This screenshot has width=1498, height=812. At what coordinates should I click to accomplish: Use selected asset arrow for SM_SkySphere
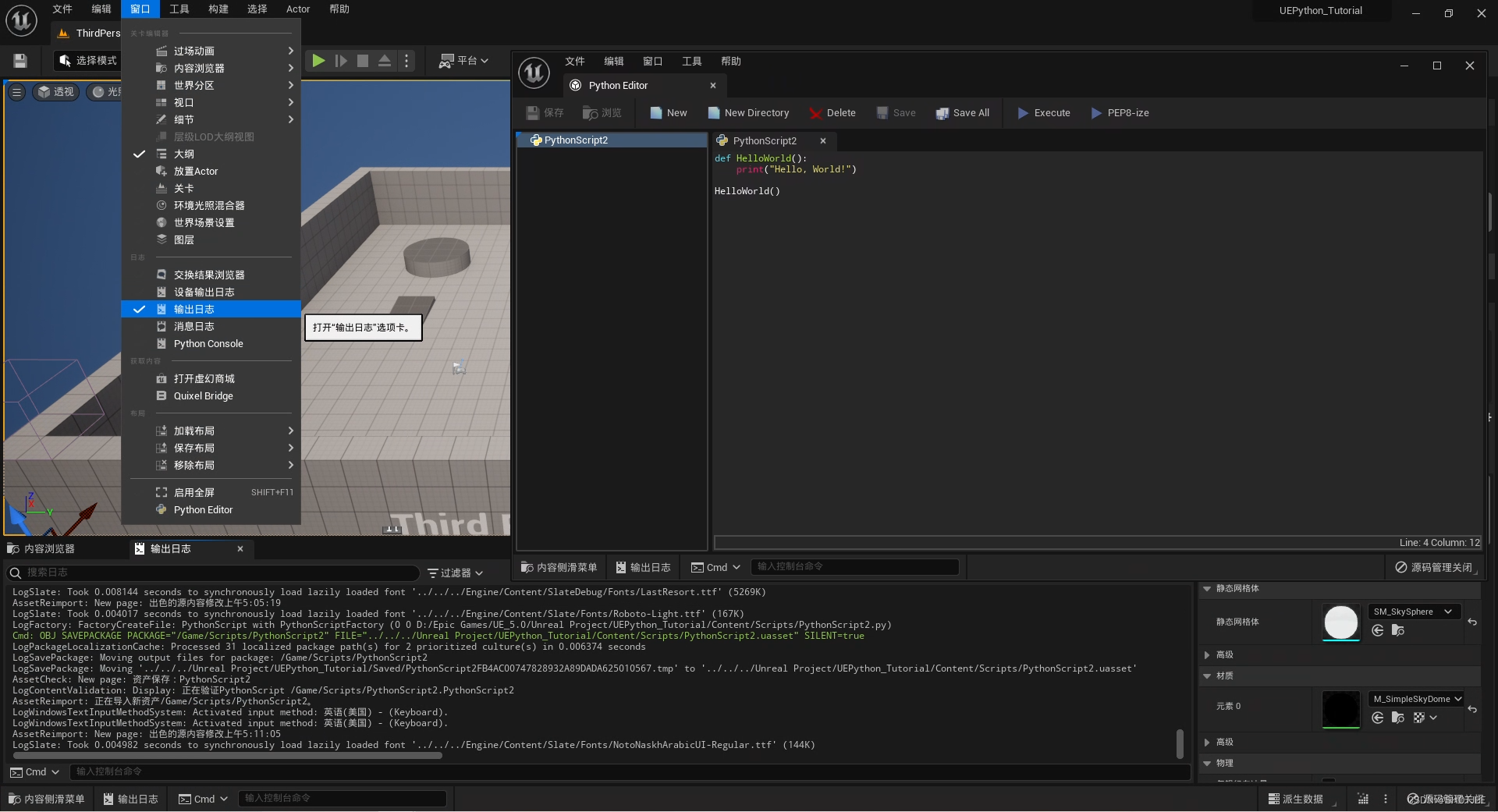coord(1378,631)
